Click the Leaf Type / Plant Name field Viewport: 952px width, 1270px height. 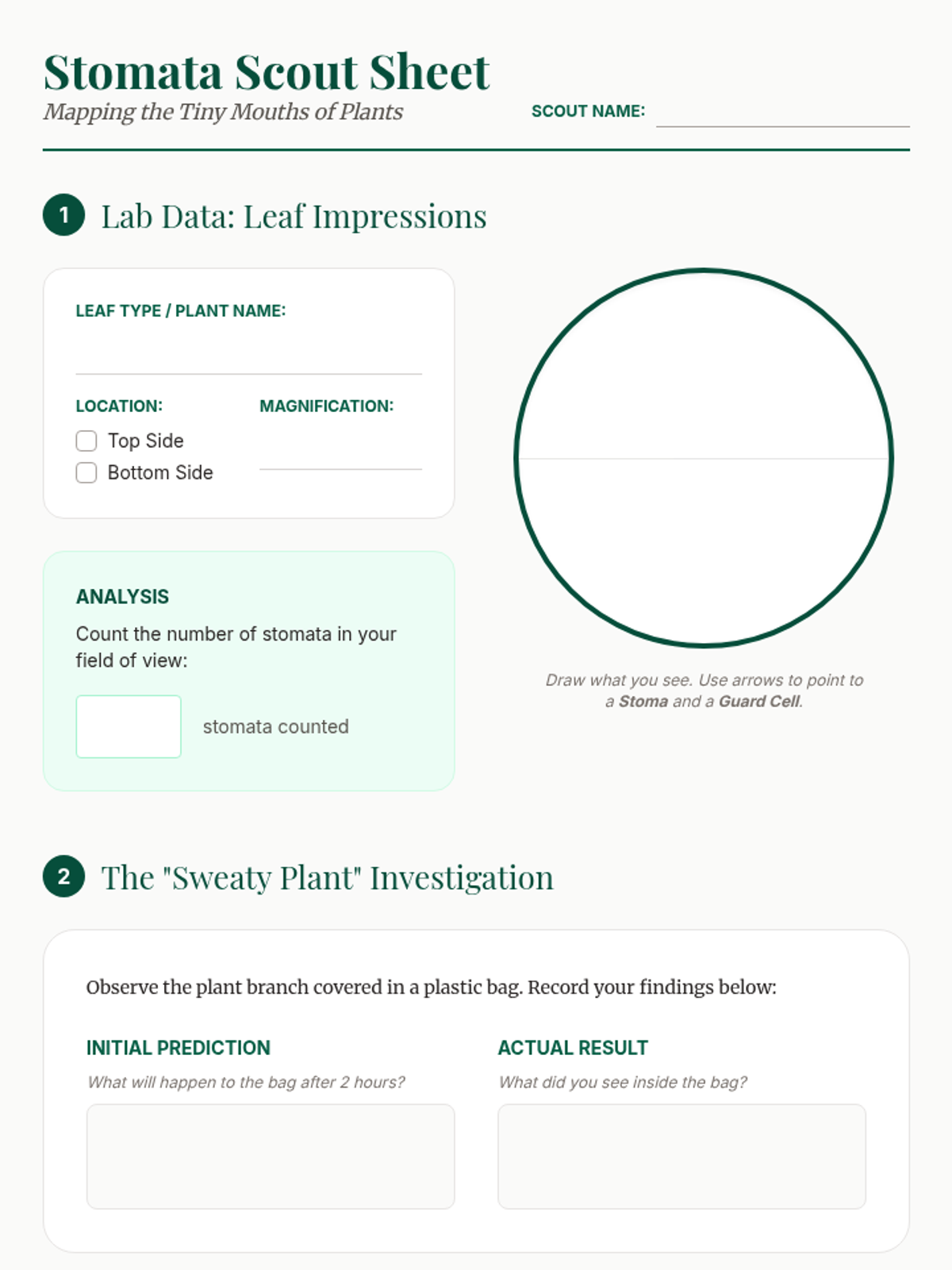(x=248, y=353)
